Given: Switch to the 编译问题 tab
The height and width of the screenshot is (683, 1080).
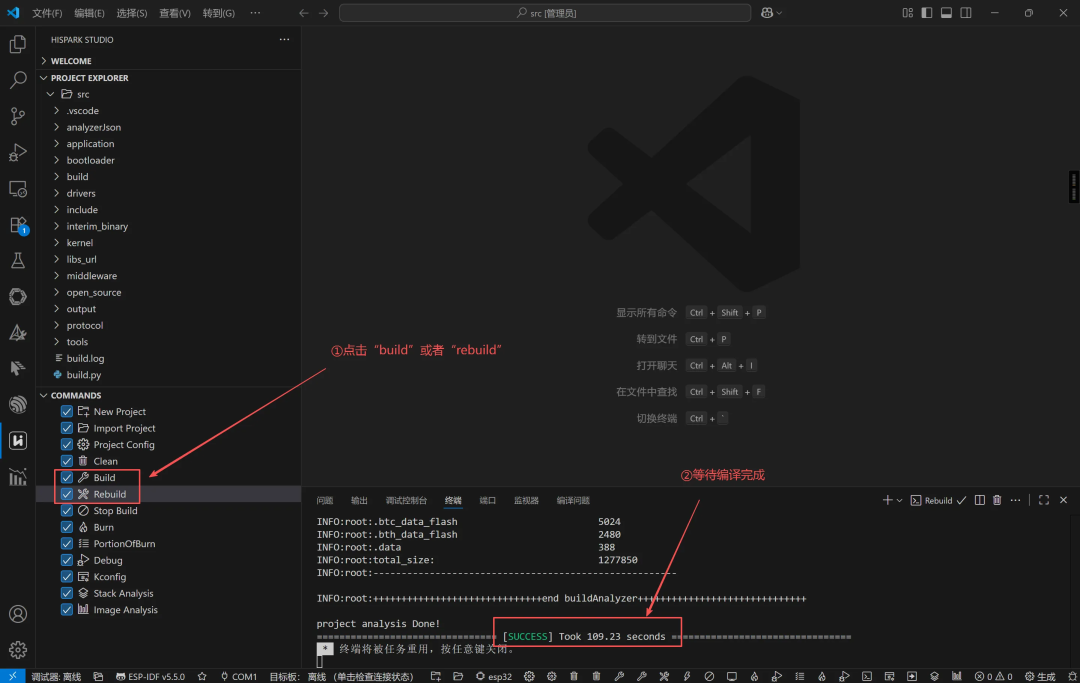Looking at the screenshot, I should tap(572, 501).
